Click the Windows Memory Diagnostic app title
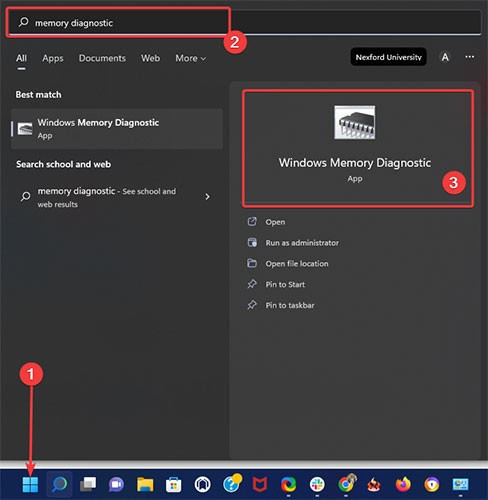 tap(355, 163)
